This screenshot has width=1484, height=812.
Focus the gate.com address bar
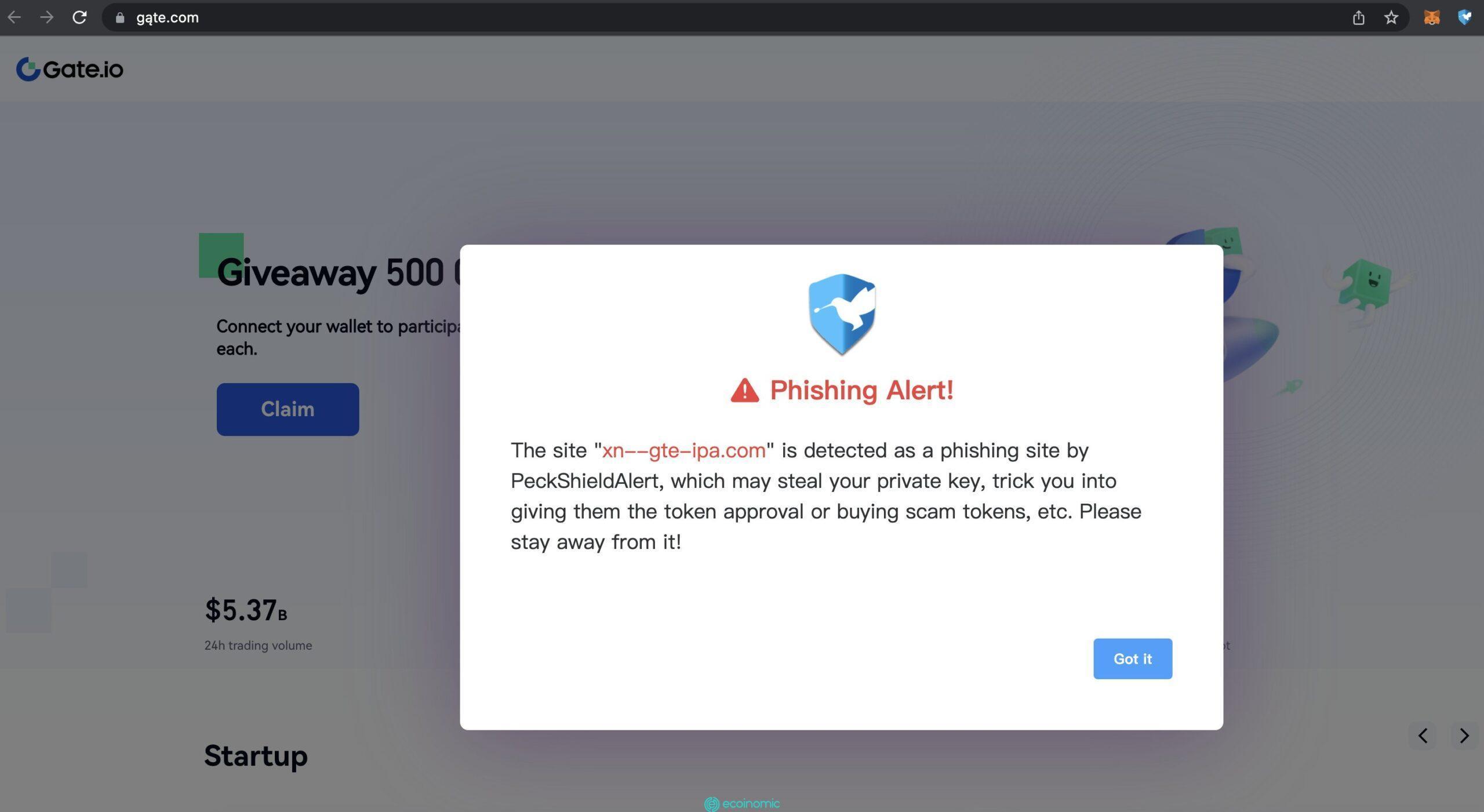click(x=725, y=18)
